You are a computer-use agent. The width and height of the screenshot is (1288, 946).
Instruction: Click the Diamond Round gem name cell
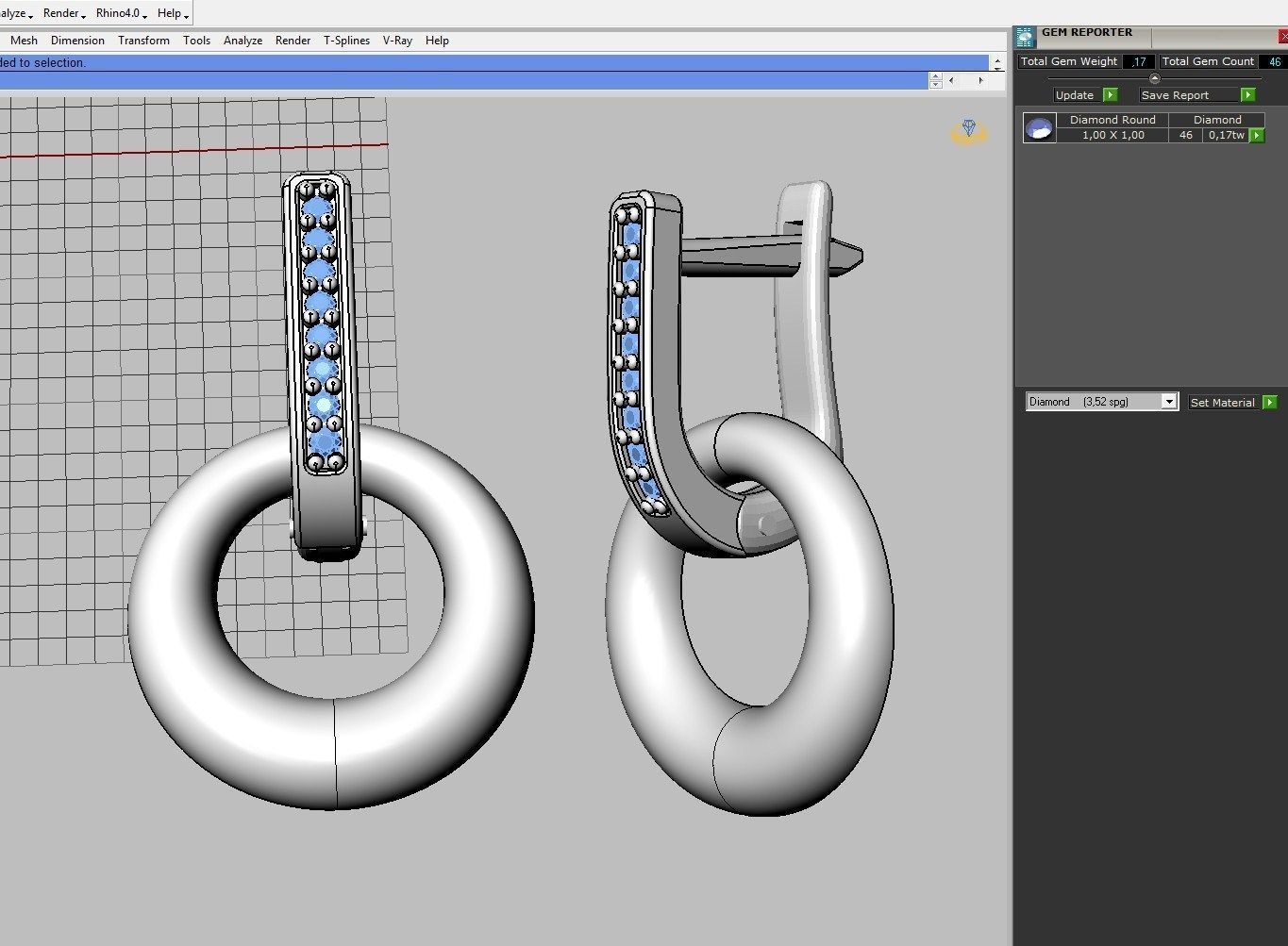click(x=1112, y=120)
